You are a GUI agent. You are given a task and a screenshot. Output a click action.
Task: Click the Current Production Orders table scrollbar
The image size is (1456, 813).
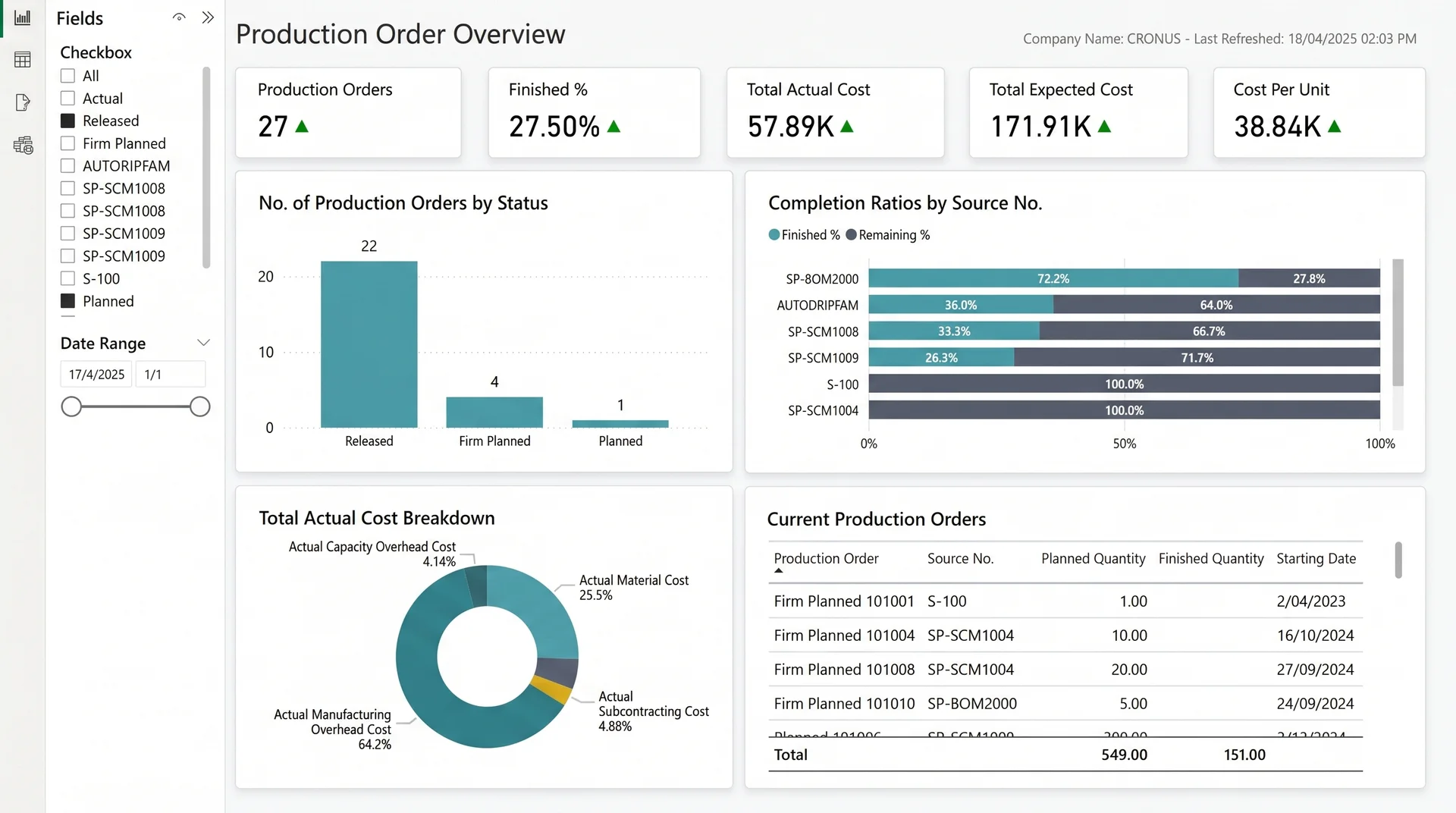click(x=1398, y=560)
